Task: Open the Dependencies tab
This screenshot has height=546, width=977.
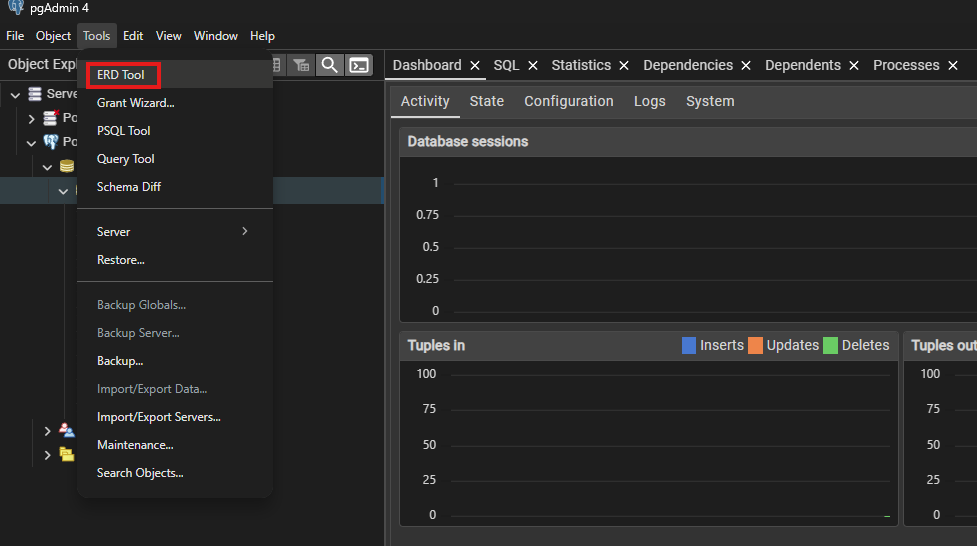Action: coord(688,65)
